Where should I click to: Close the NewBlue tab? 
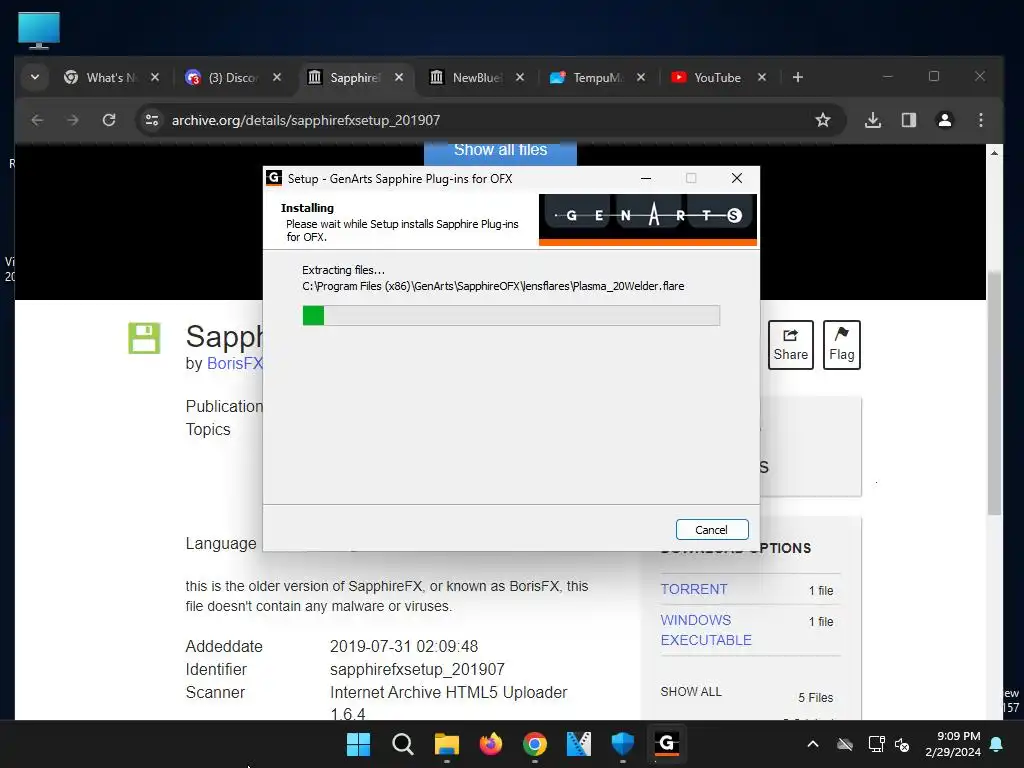[x=520, y=77]
